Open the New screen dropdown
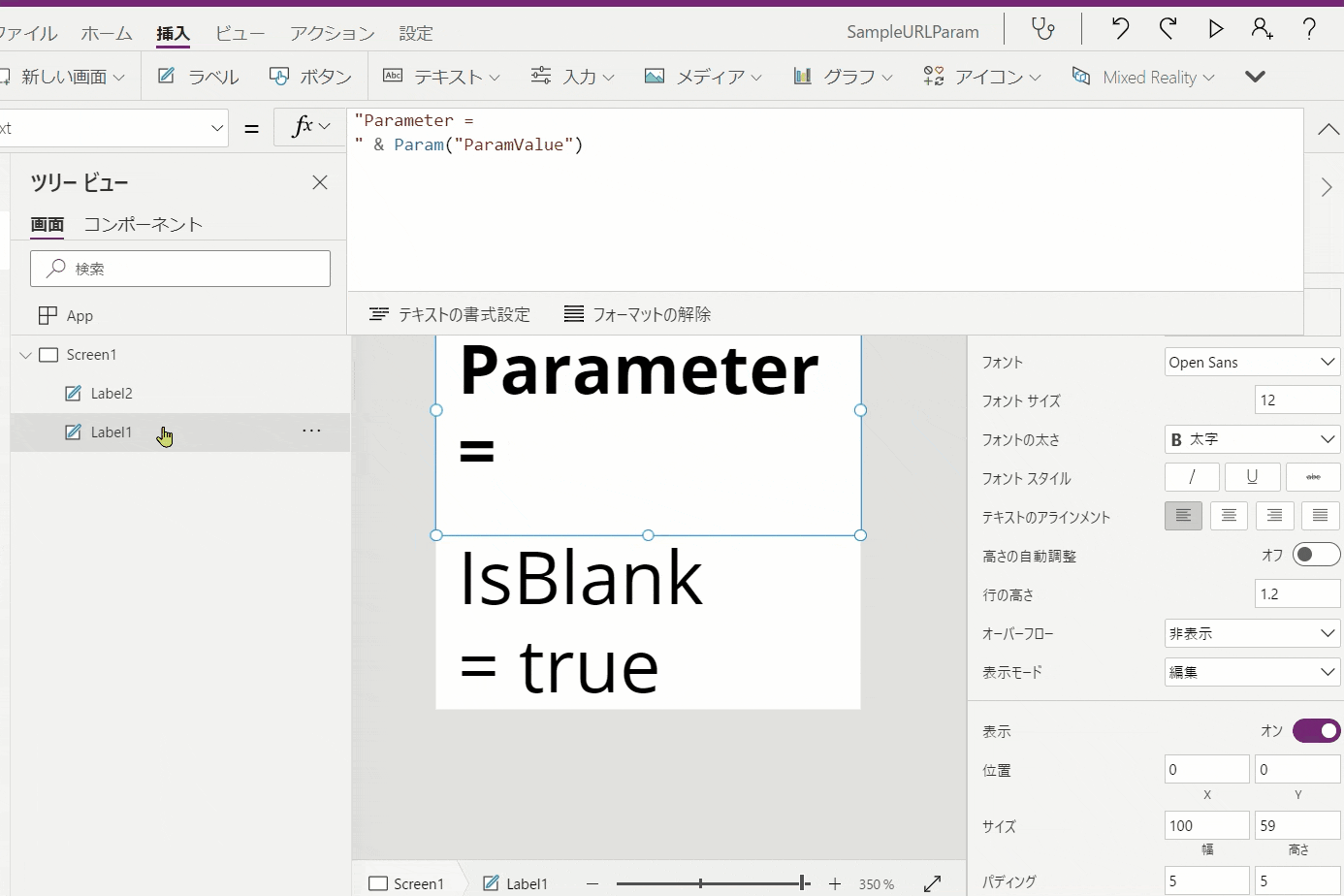The width and height of the screenshot is (1344, 896). (x=64, y=77)
